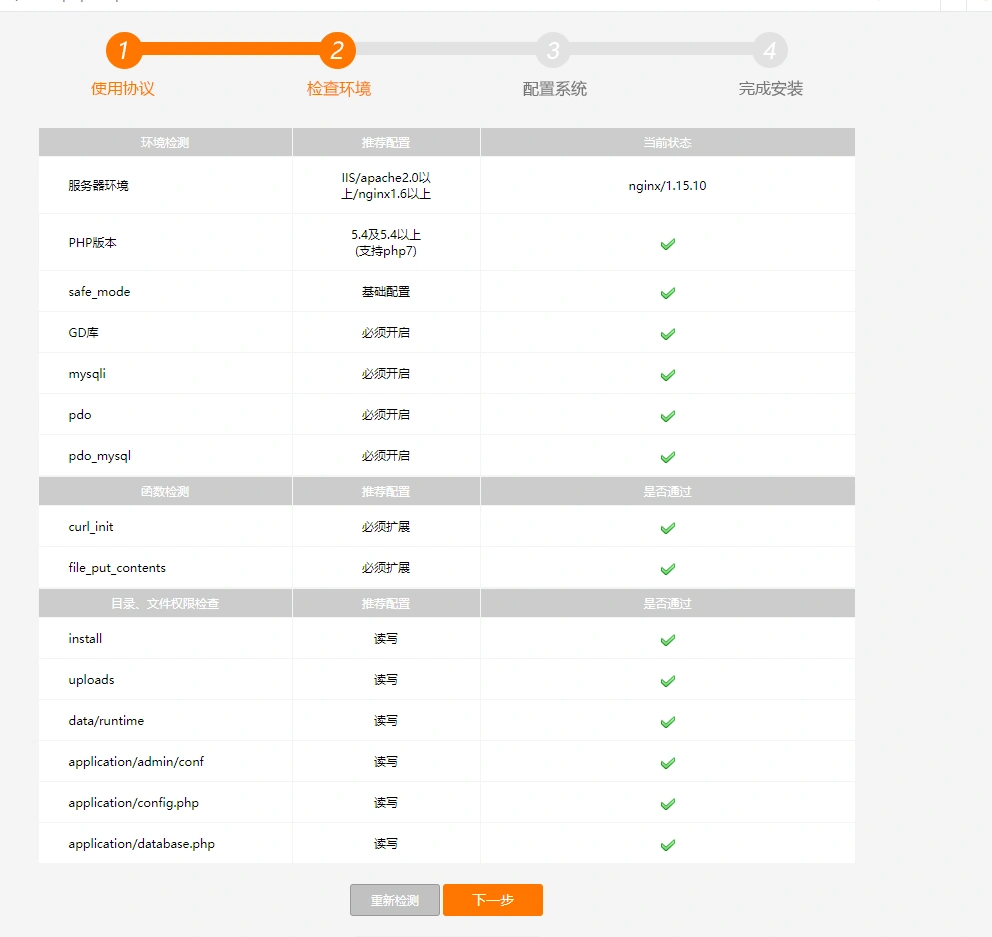Click the step 1 circle 使用协议

[123, 51]
